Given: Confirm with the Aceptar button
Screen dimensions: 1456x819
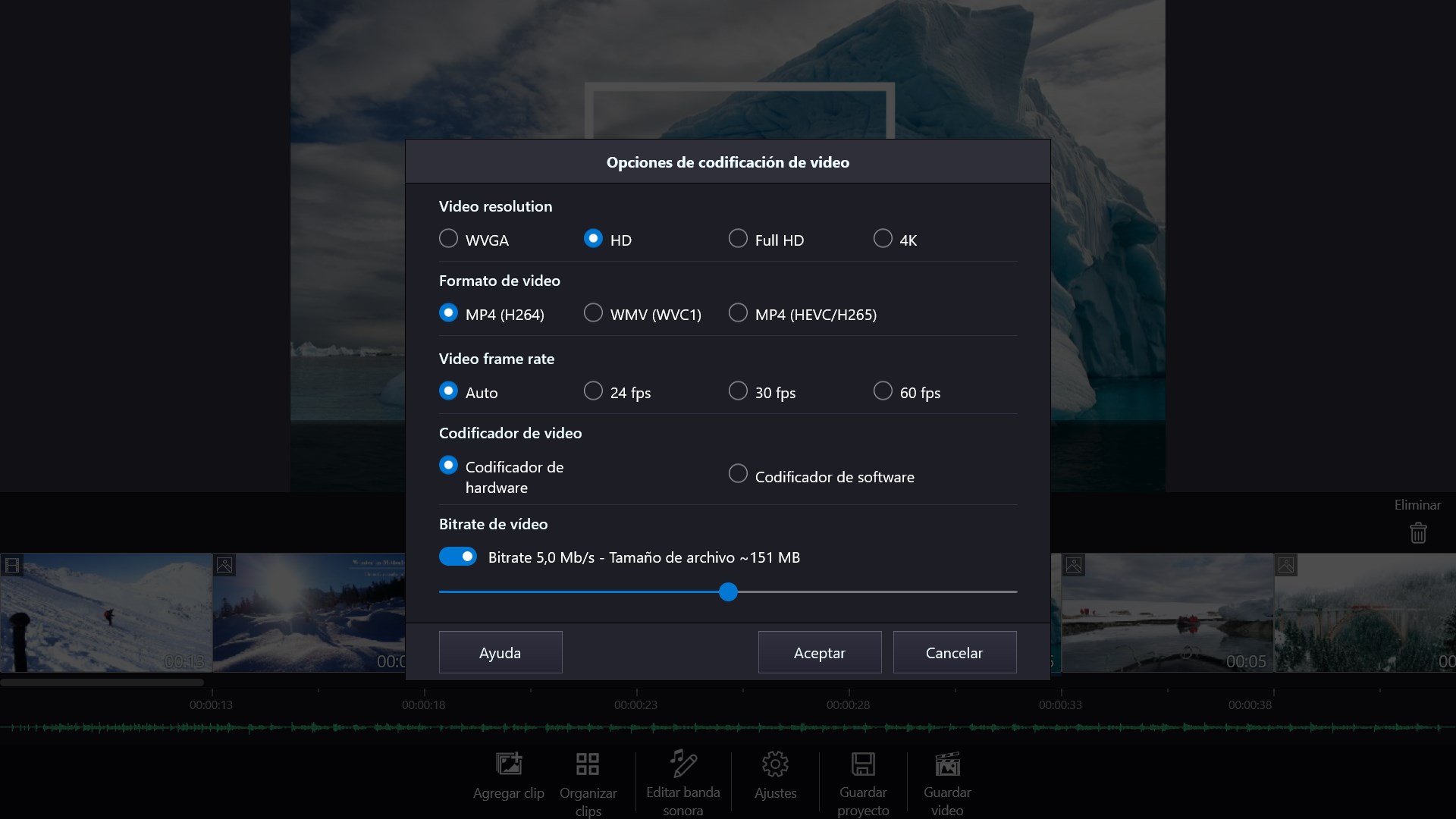Looking at the screenshot, I should pyautogui.click(x=820, y=652).
